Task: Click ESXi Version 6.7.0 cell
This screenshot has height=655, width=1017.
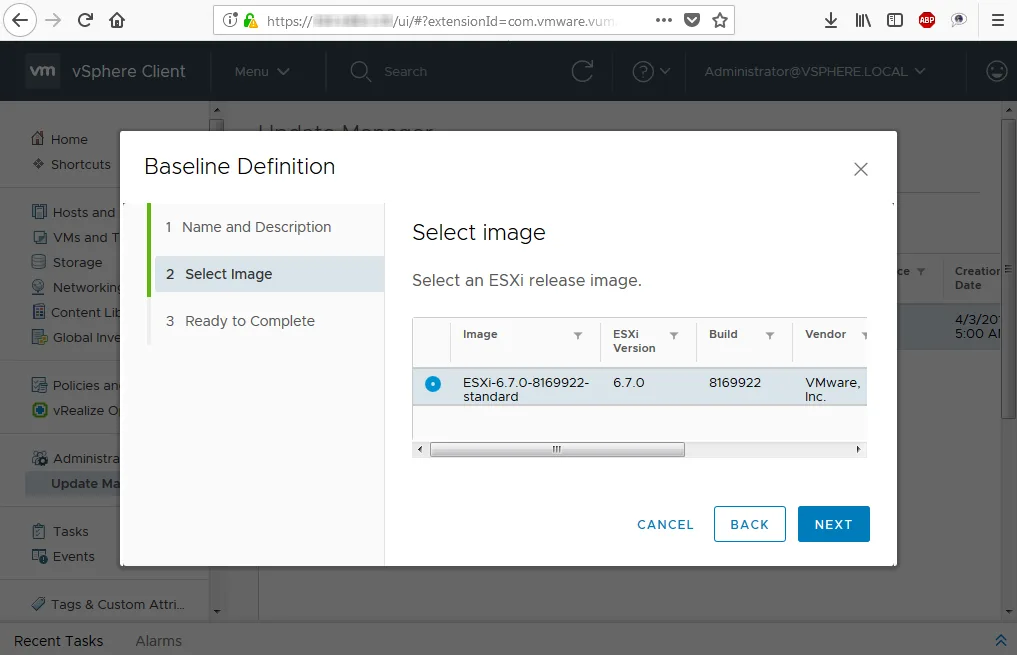Action: tap(628, 383)
